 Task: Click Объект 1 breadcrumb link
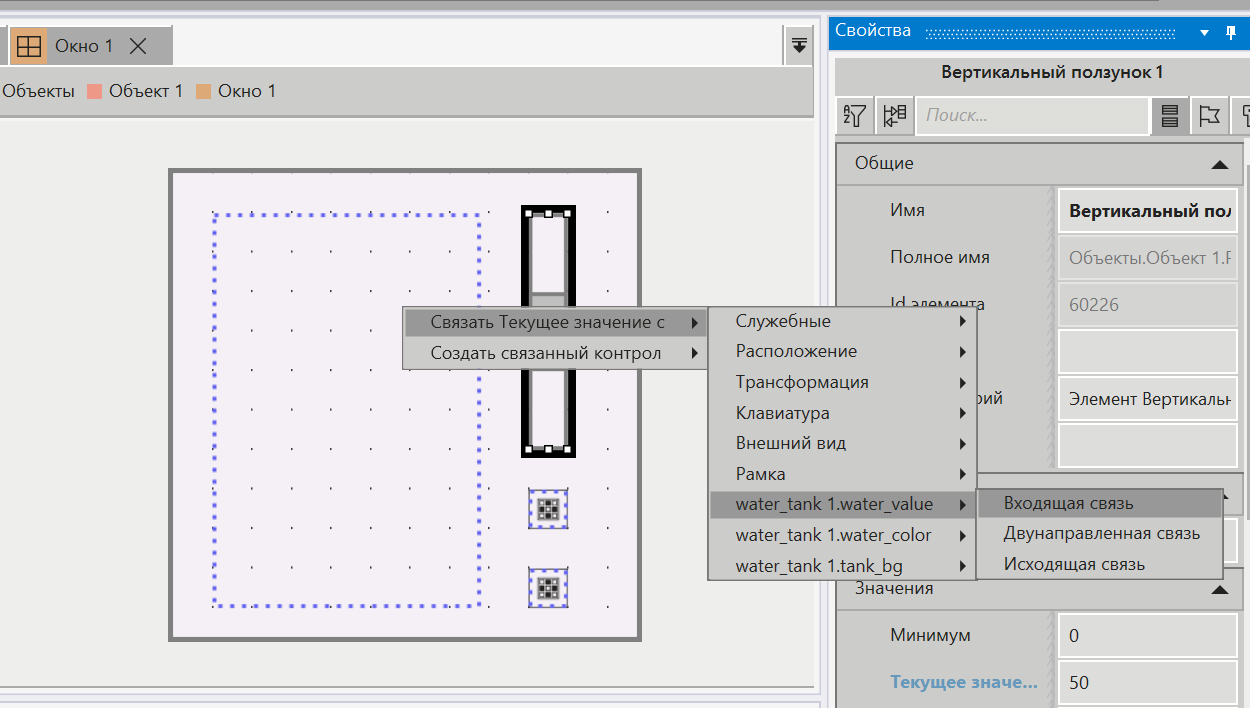click(x=145, y=91)
